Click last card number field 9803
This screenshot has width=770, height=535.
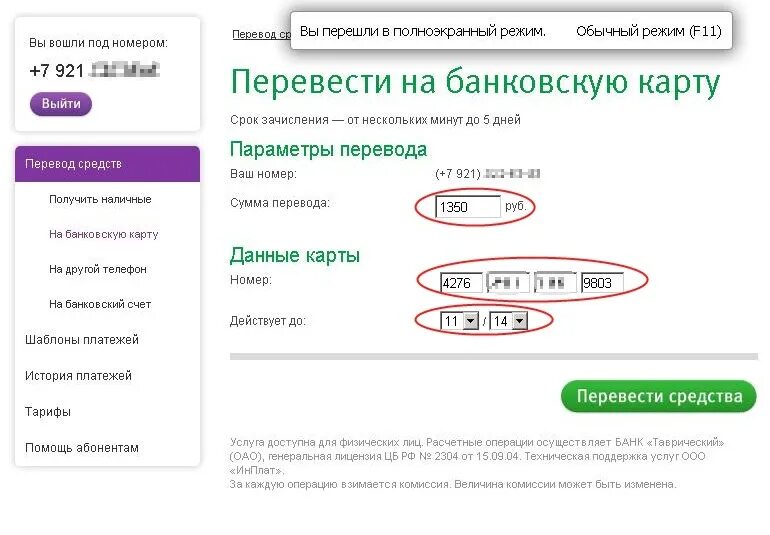tap(602, 283)
